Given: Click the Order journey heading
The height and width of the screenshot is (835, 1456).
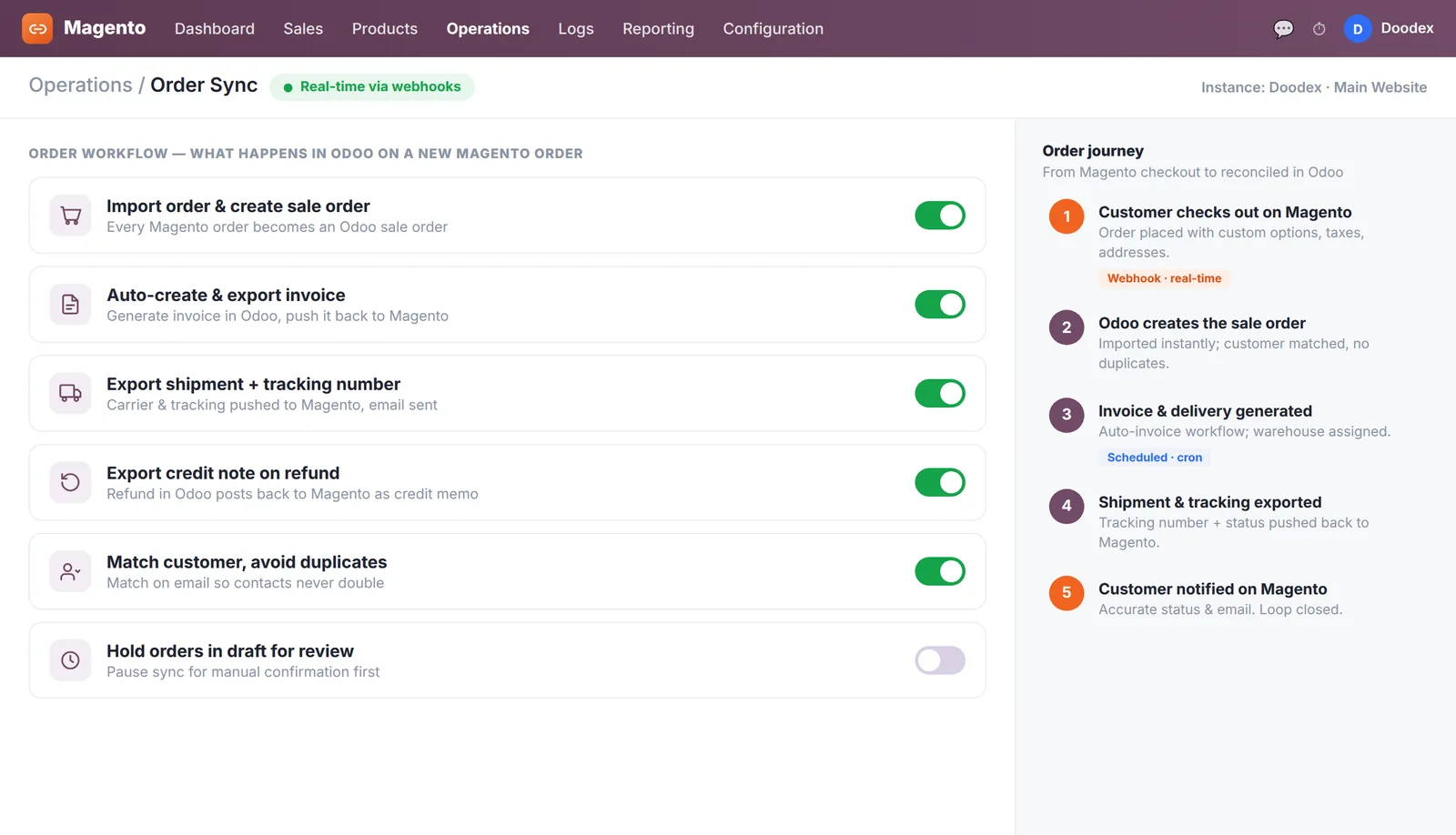Looking at the screenshot, I should [x=1093, y=151].
